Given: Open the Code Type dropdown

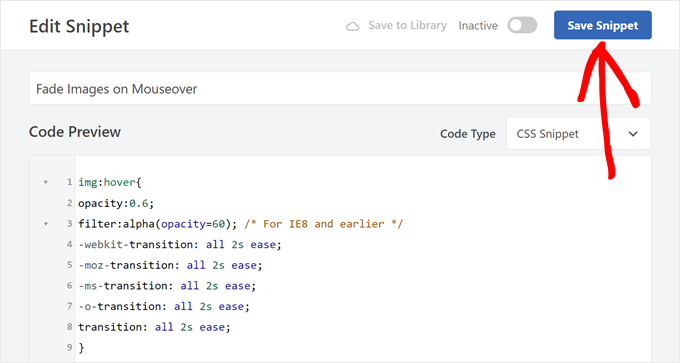Looking at the screenshot, I should [578, 134].
